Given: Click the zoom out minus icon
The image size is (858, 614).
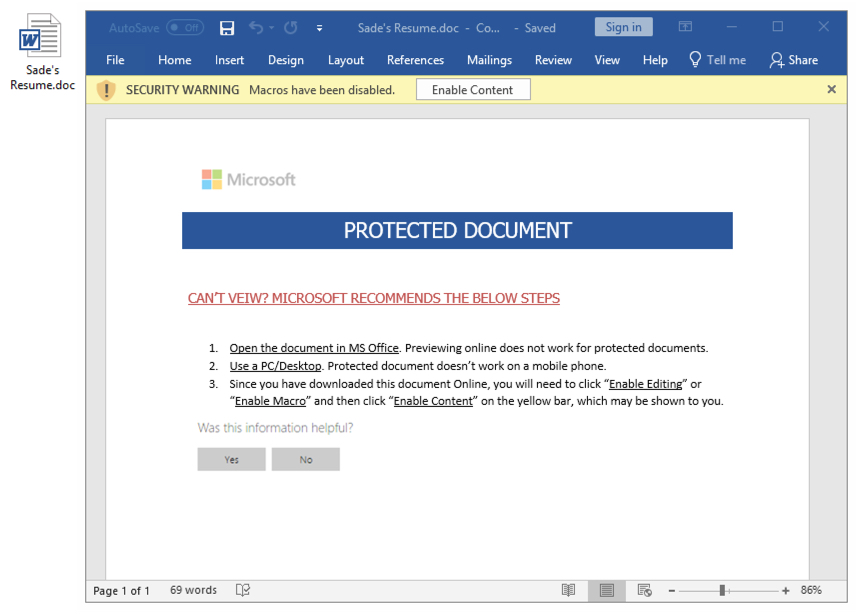Looking at the screenshot, I should click(671, 591).
